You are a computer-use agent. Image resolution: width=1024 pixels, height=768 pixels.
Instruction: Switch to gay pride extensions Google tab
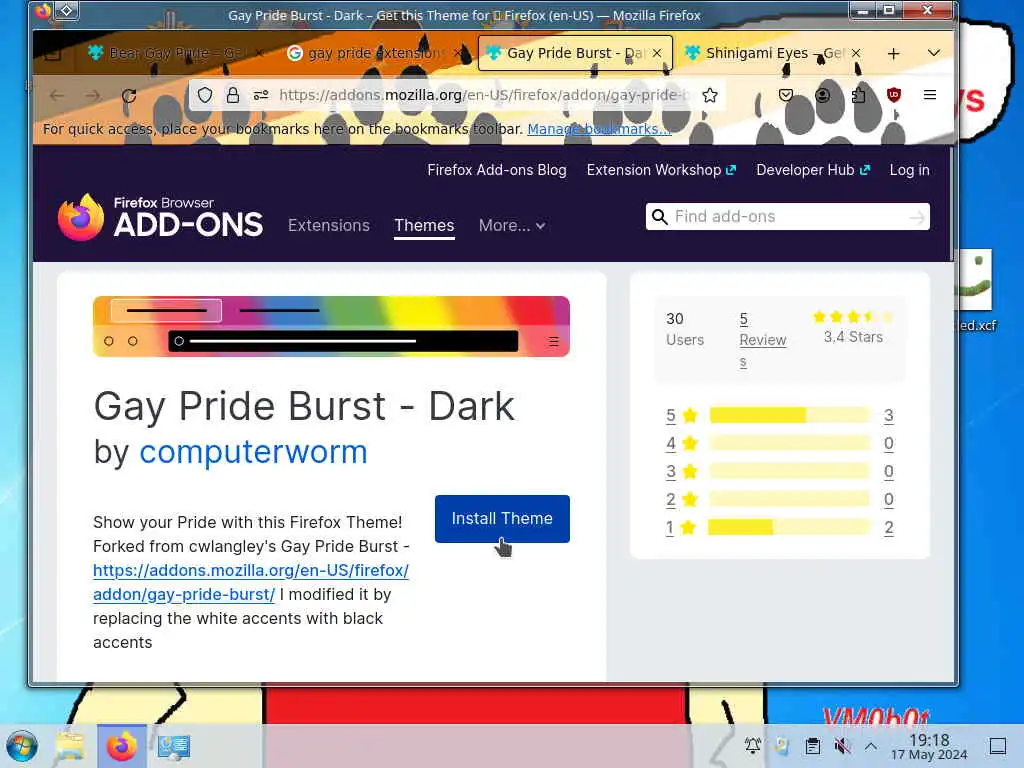(375, 53)
